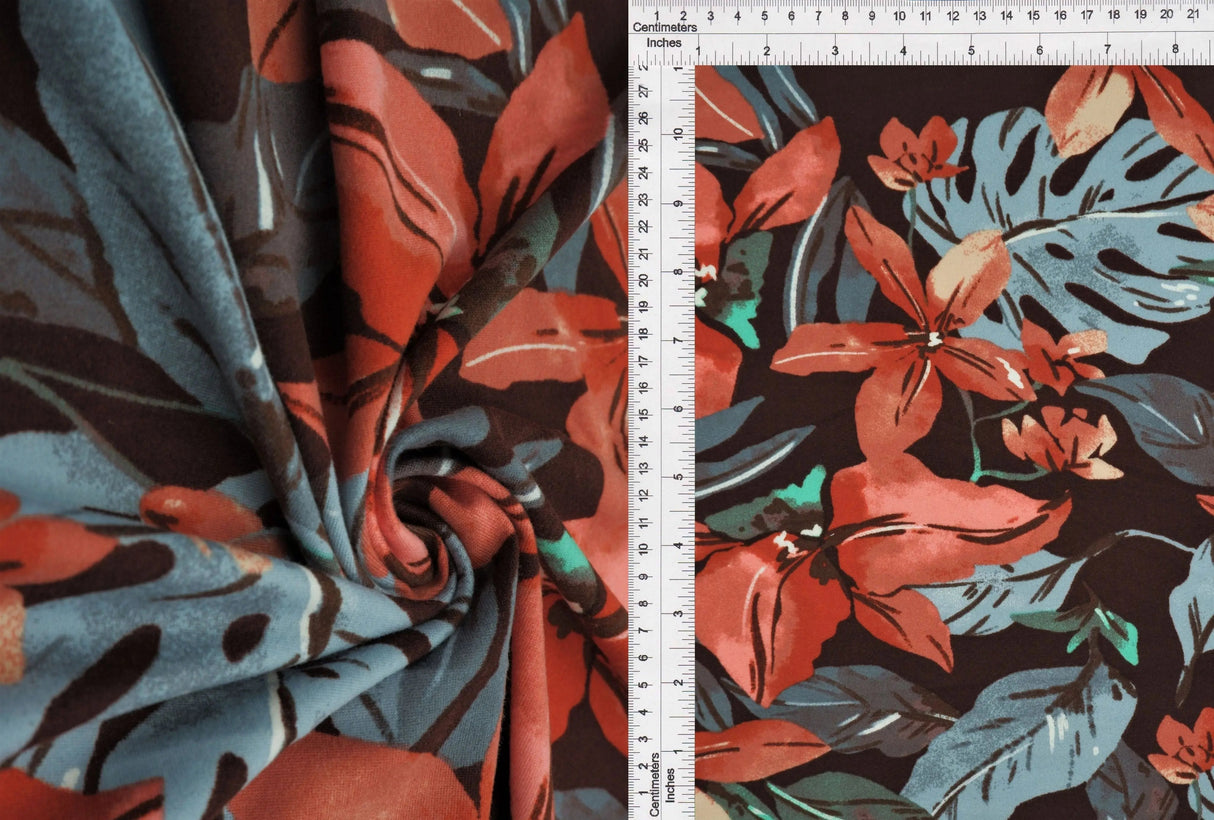Select the 5 mark on vertical inch ruler
This screenshot has height=820, width=1214.
coord(679,476)
